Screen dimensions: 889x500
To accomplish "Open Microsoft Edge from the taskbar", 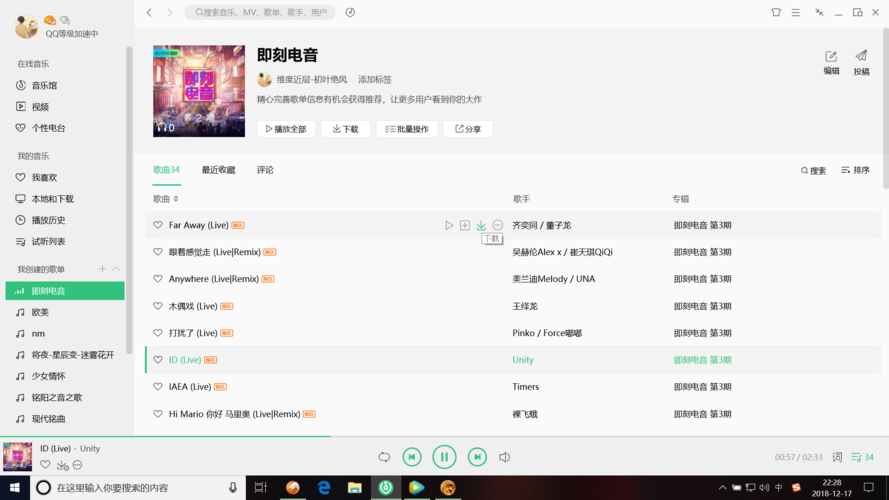I will pos(324,488).
